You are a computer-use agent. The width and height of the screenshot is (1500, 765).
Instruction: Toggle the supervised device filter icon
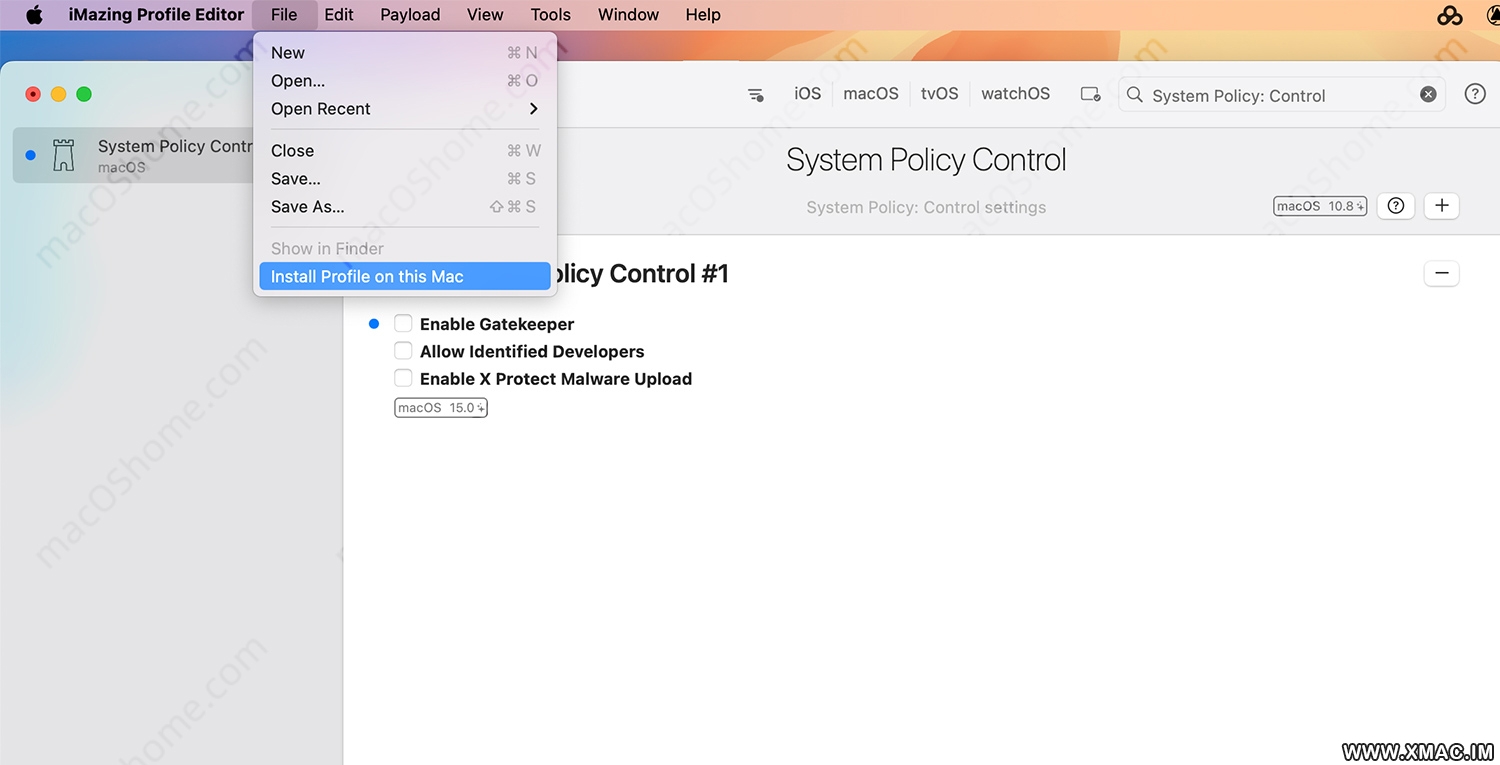click(x=1091, y=95)
